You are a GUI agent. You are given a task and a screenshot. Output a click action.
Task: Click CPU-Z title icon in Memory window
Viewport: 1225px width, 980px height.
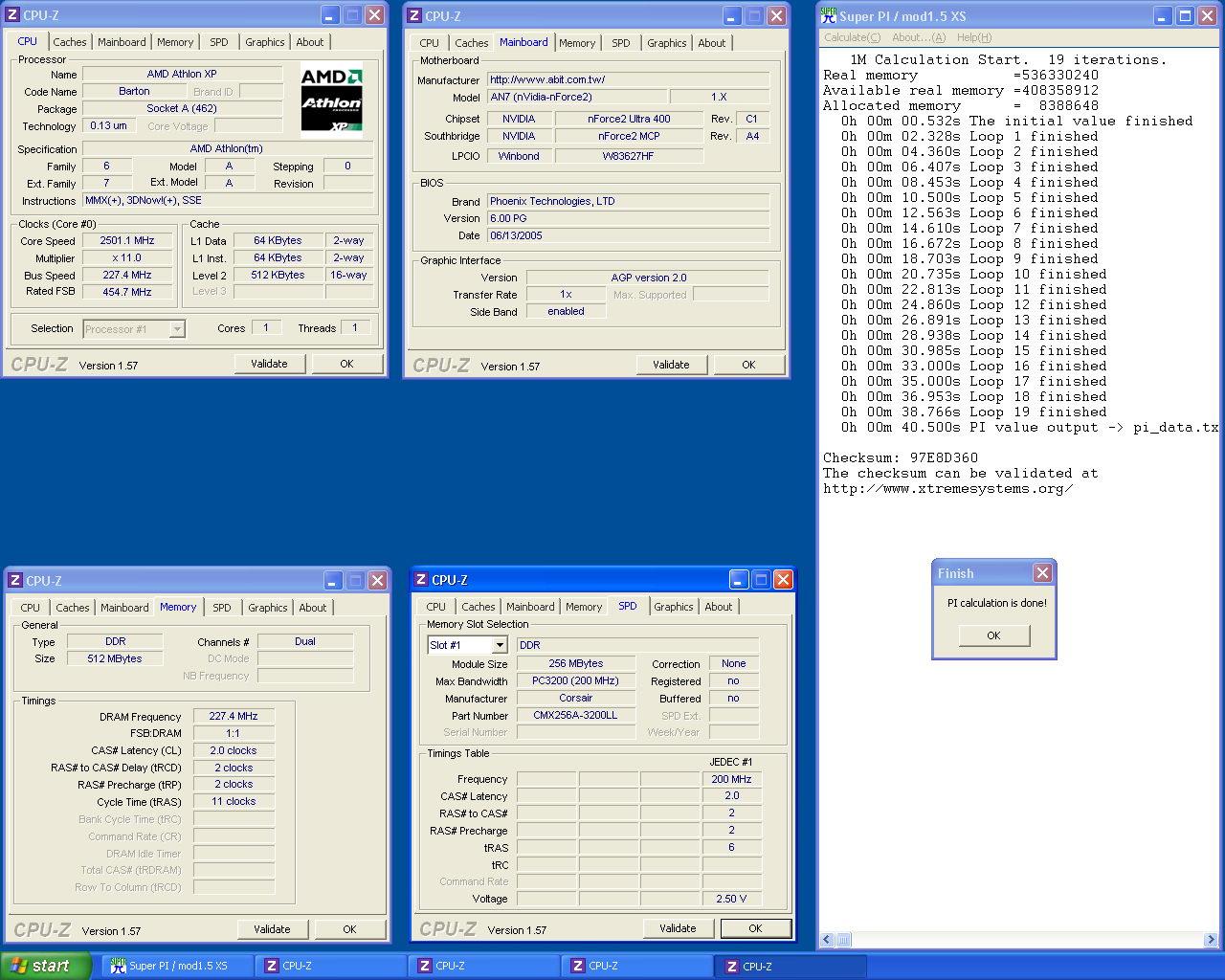(14, 581)
